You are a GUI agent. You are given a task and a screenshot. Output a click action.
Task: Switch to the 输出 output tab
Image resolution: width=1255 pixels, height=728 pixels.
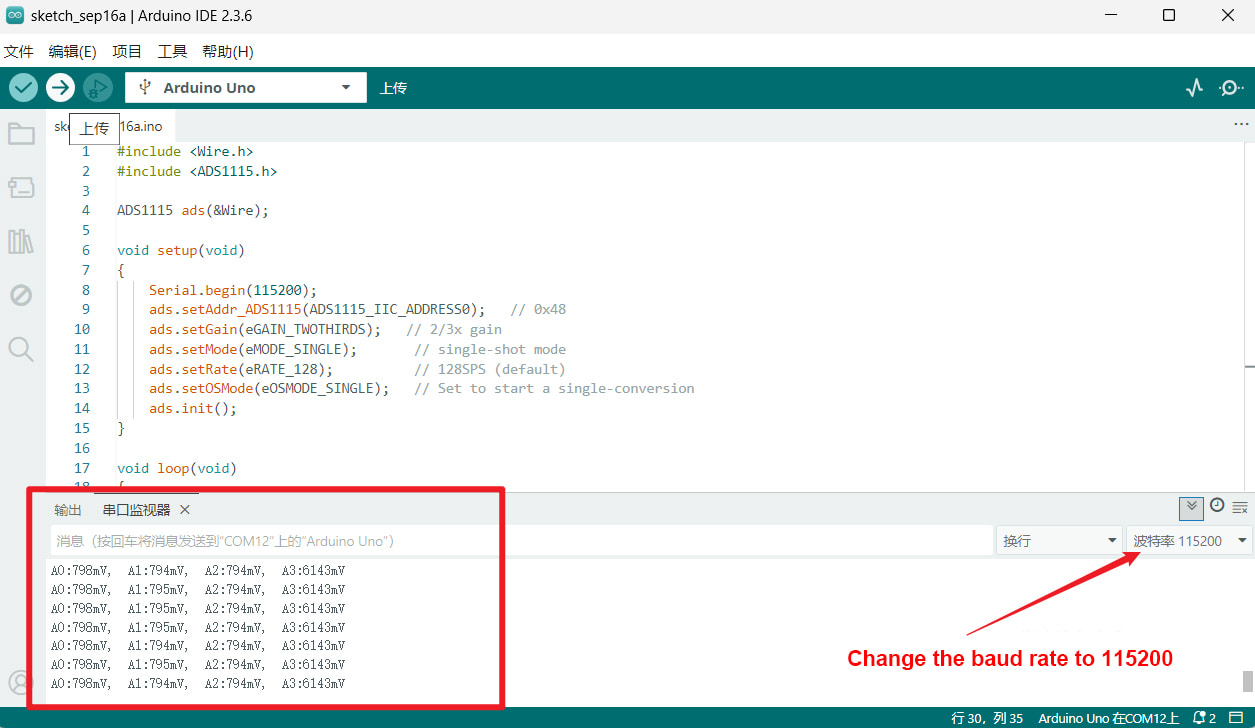pyautogui.click(x=68, y=510)
